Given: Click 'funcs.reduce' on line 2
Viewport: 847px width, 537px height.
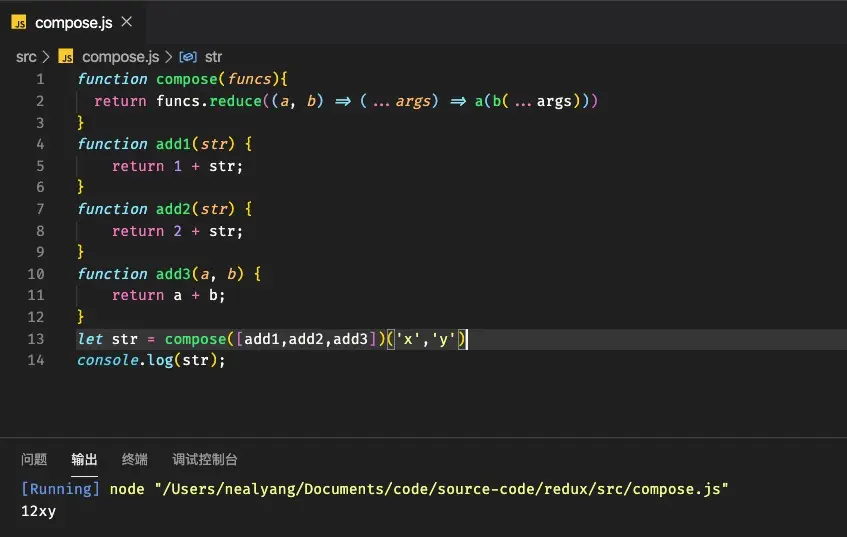Looking at the screenshot, I should coord(209,101).
